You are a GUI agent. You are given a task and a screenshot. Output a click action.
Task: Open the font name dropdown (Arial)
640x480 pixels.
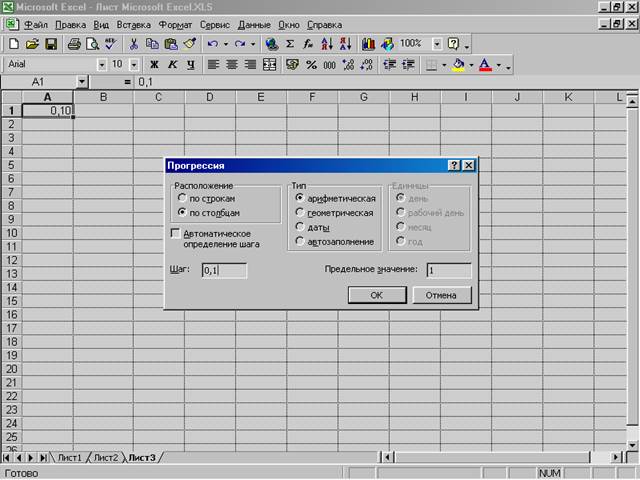[x=102, y=64]
